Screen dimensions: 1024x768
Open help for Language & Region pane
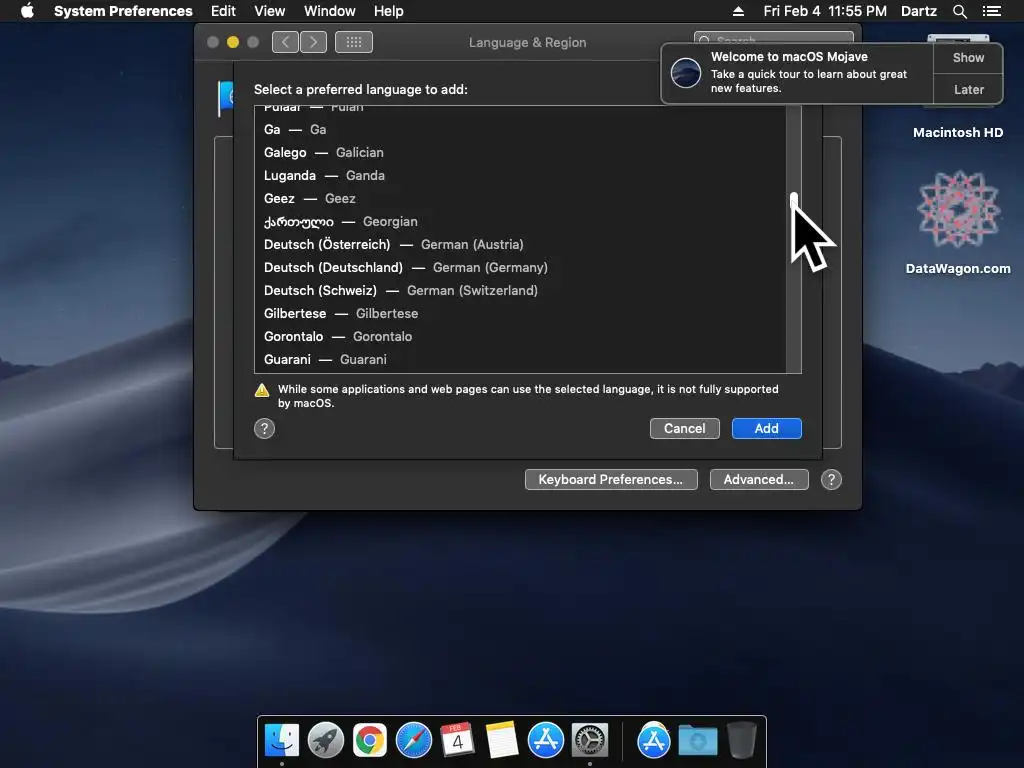(x=831, y=479)
